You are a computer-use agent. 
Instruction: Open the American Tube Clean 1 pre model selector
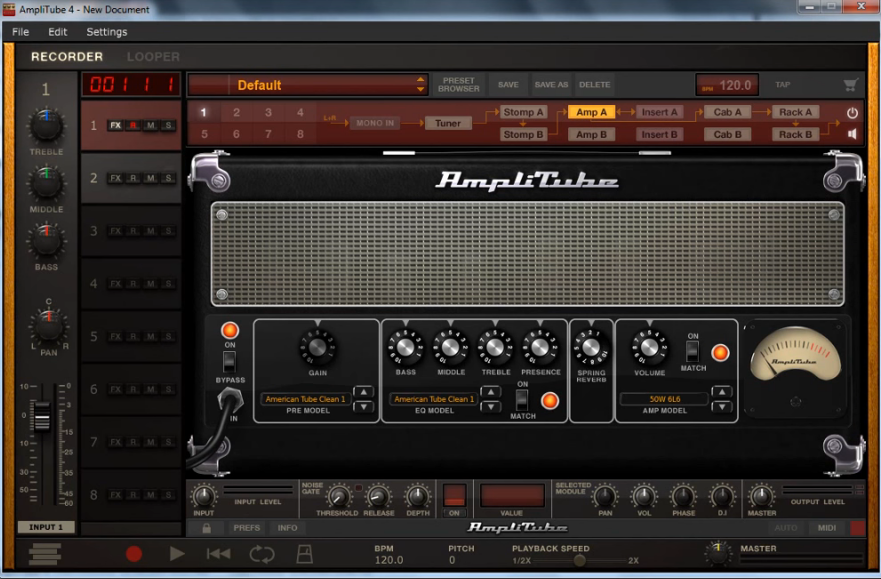pyautogui.click(x=305, y=399)
